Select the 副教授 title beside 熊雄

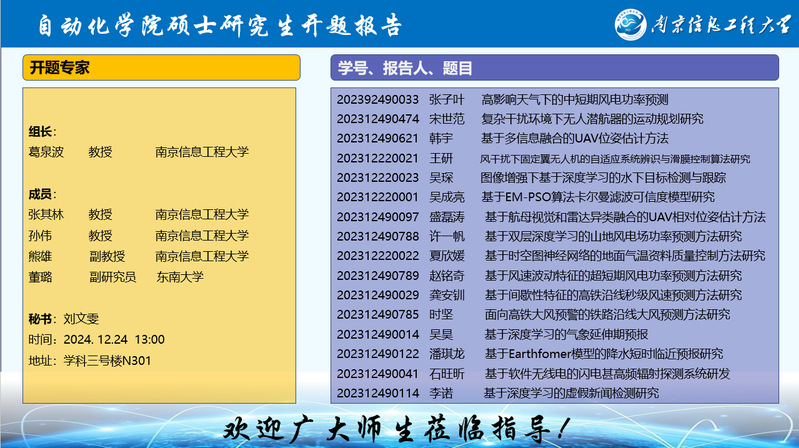(x=106, y=256)
